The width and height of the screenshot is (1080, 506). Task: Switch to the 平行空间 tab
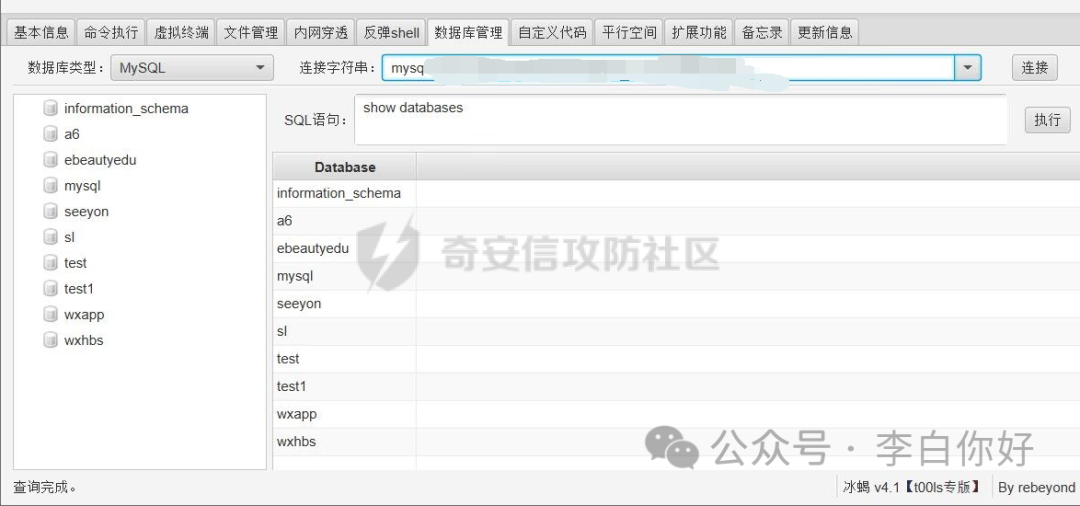click(629, 32)
